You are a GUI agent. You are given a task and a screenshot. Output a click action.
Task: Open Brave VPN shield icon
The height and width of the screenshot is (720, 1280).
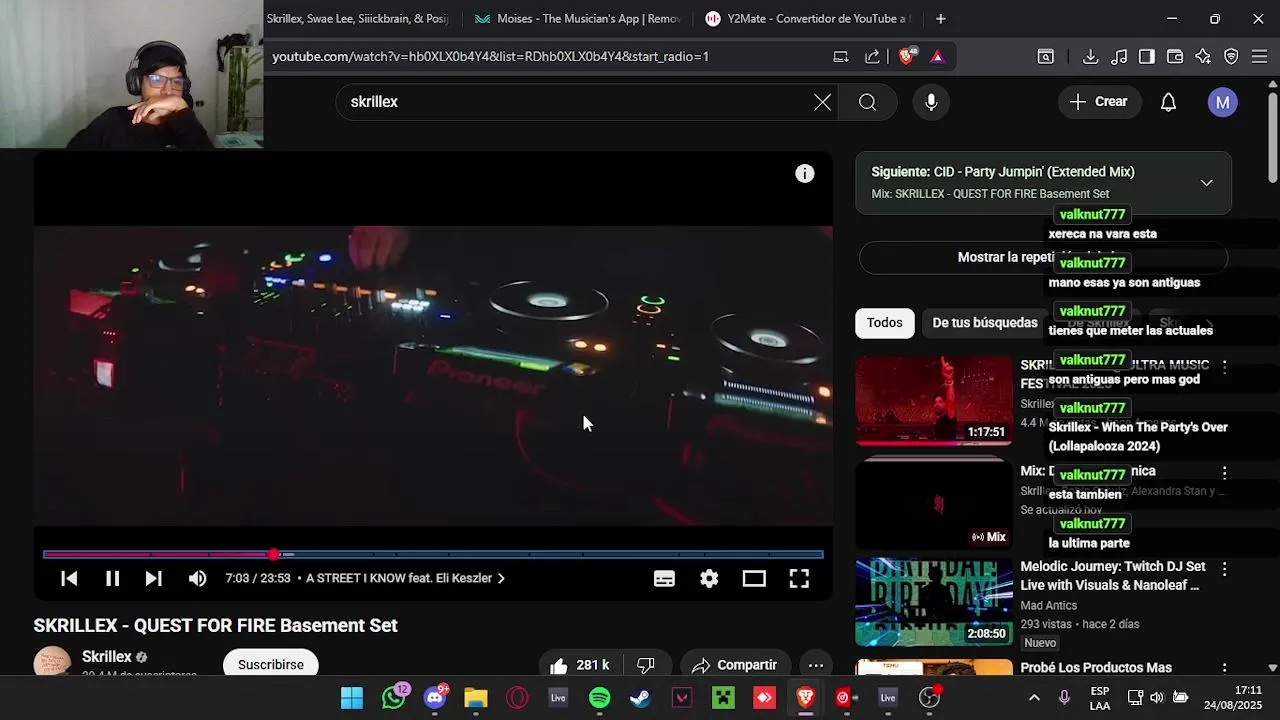coord(1231,57)
